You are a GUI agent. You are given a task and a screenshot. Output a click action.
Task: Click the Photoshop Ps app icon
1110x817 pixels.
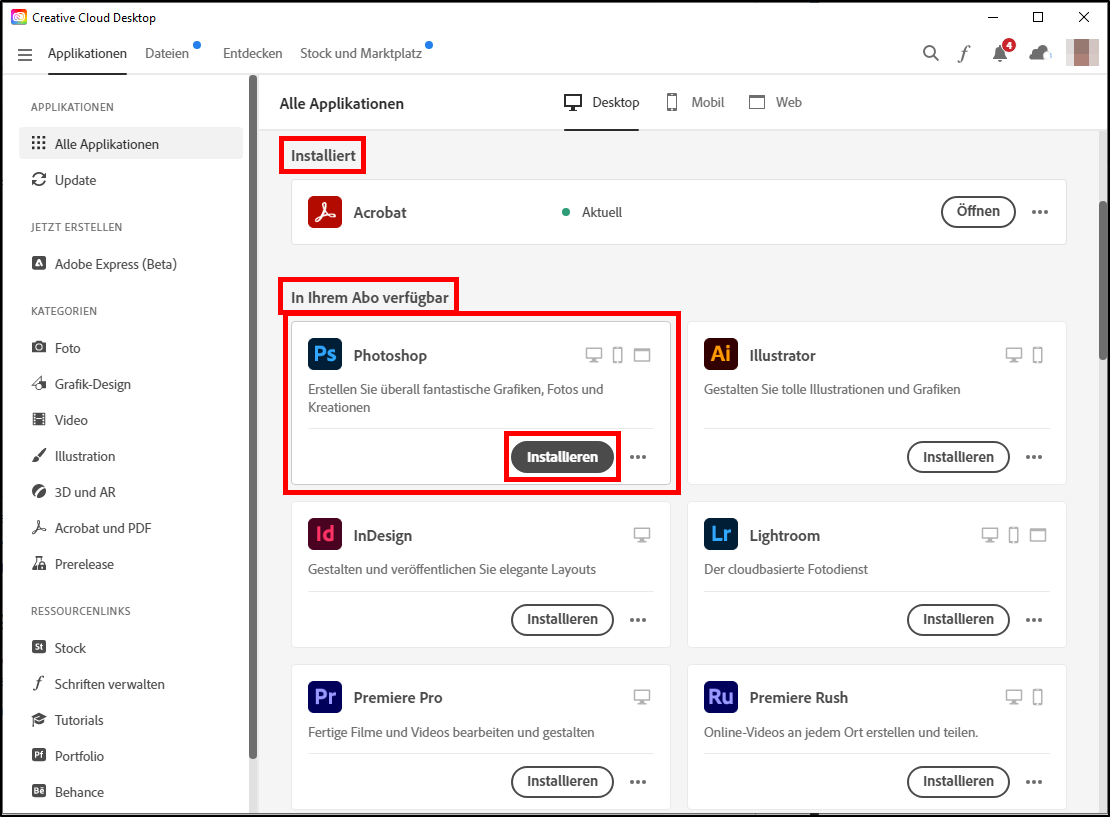[325, 355]
